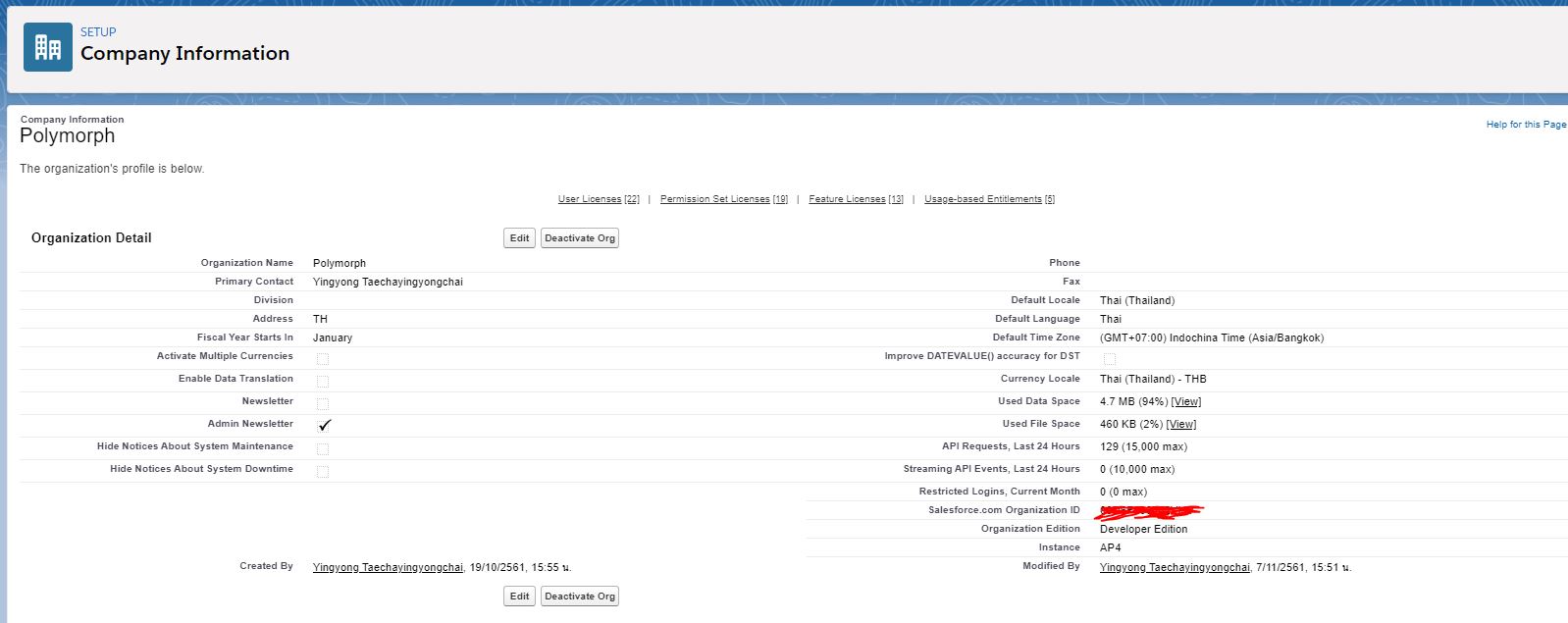Open Permission Set Licenses link
The height and width of the screenshot is (623, 1568).
[x=724, y=199]
